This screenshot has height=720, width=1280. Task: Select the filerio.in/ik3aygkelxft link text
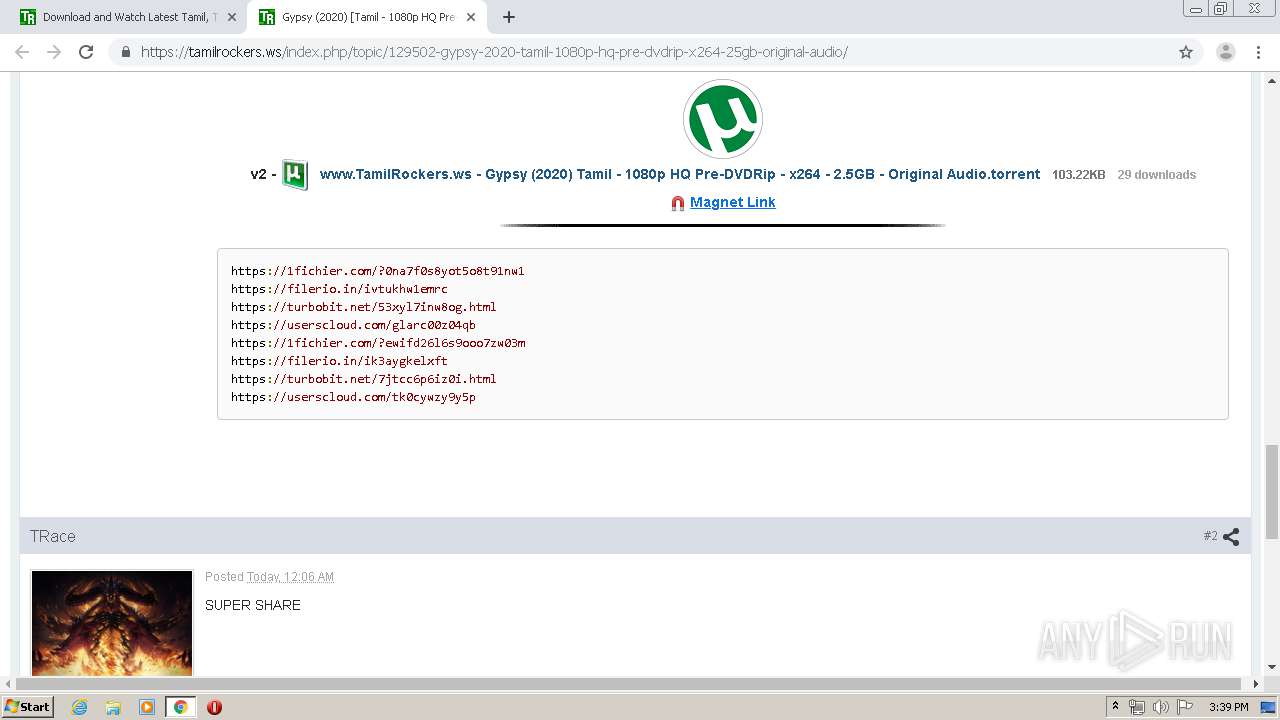[339, 361]
